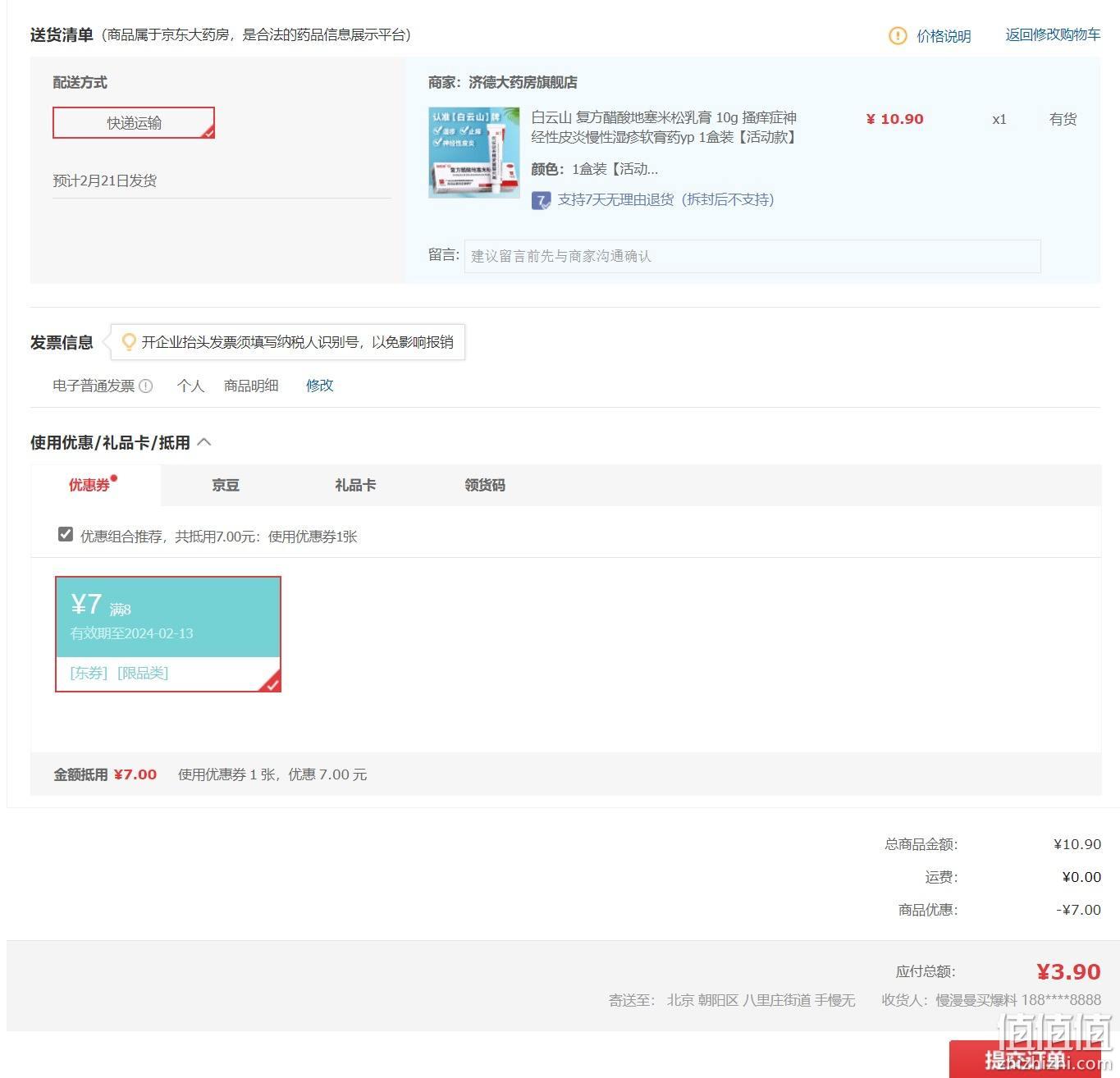Click the 寄送至 北京 朝阳区 address text
Viewport: 1120px width, 1078px height.
(x=732, y=1000)
